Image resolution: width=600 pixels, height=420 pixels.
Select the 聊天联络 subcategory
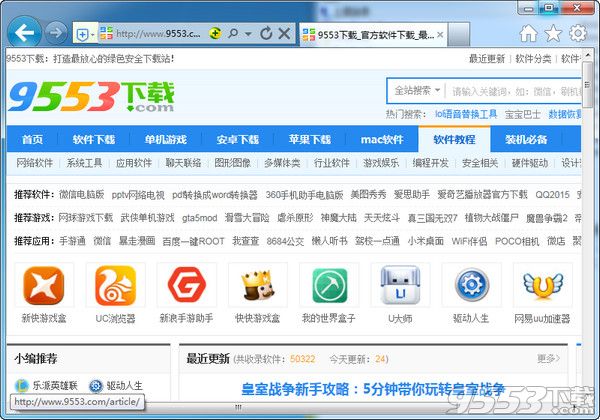tap(183, 163)
